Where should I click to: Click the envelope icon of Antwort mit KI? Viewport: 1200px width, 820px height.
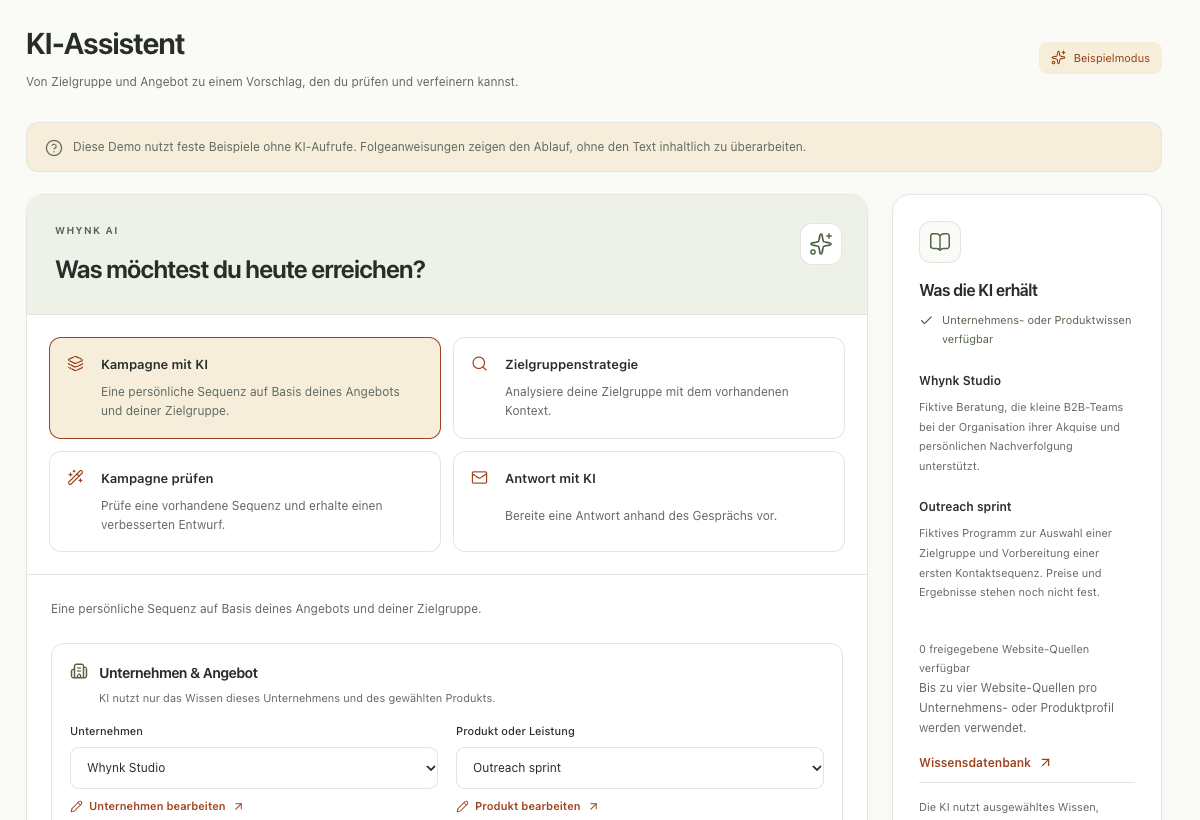480,478
